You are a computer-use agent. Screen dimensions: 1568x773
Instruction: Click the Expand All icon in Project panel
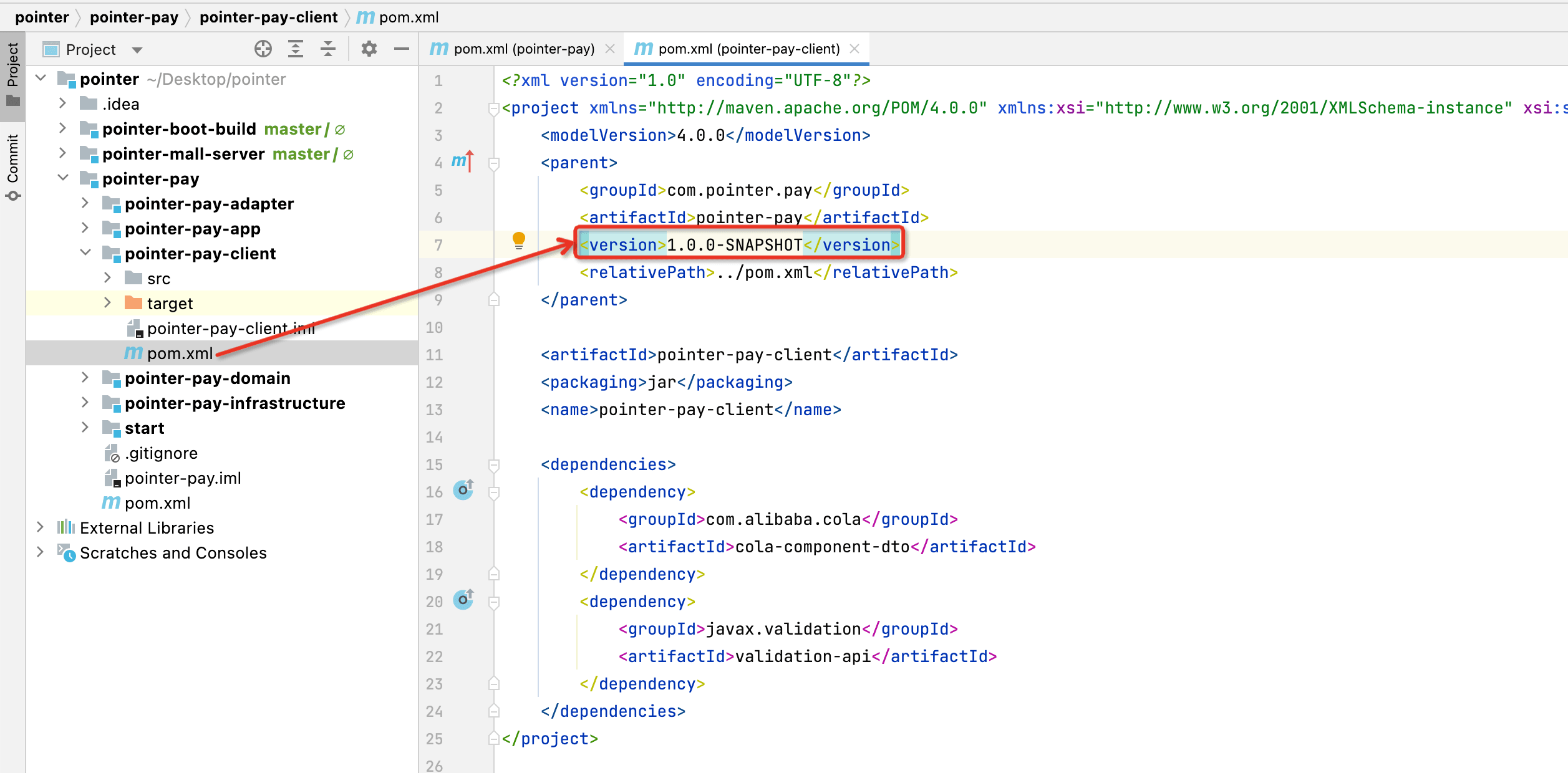click(x=296, y=49)
